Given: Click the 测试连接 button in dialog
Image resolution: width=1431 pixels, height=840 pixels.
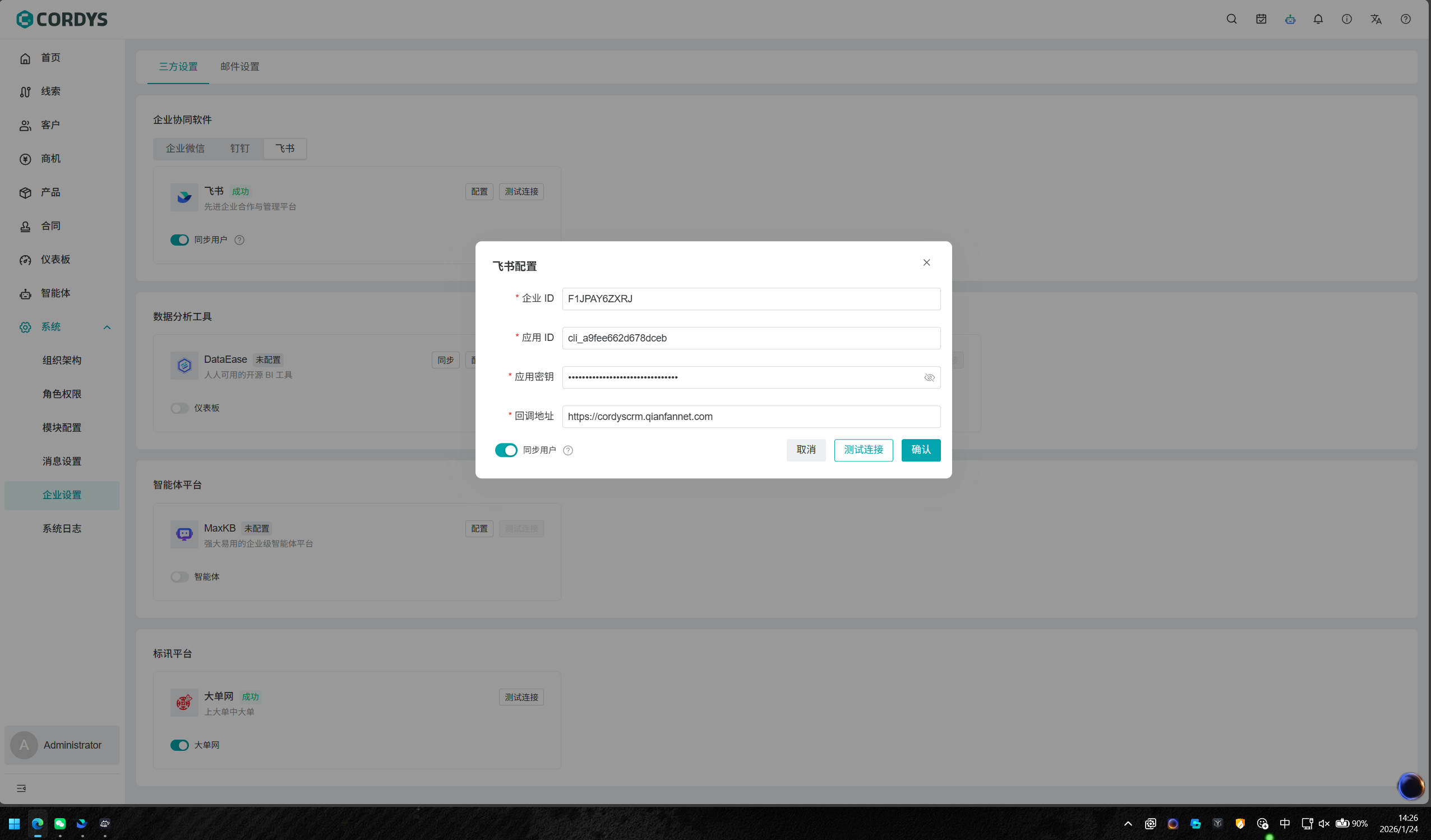Looking at the screenshot, I should pos(863,450).
